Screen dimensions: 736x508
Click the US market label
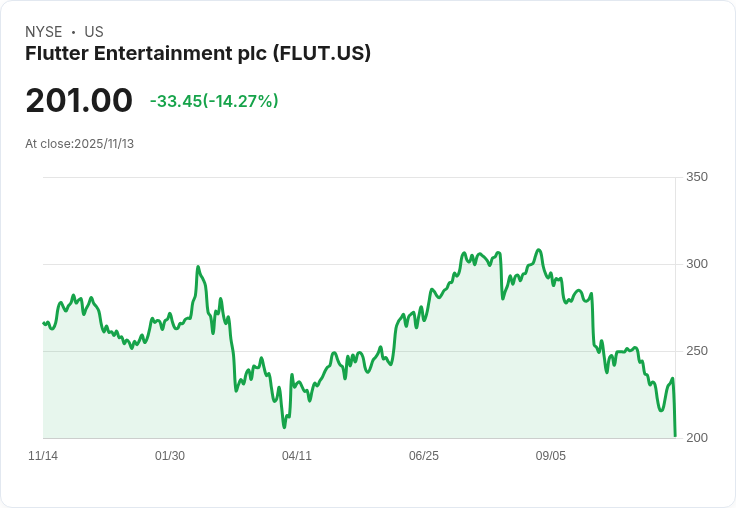[x=94, y=32]
